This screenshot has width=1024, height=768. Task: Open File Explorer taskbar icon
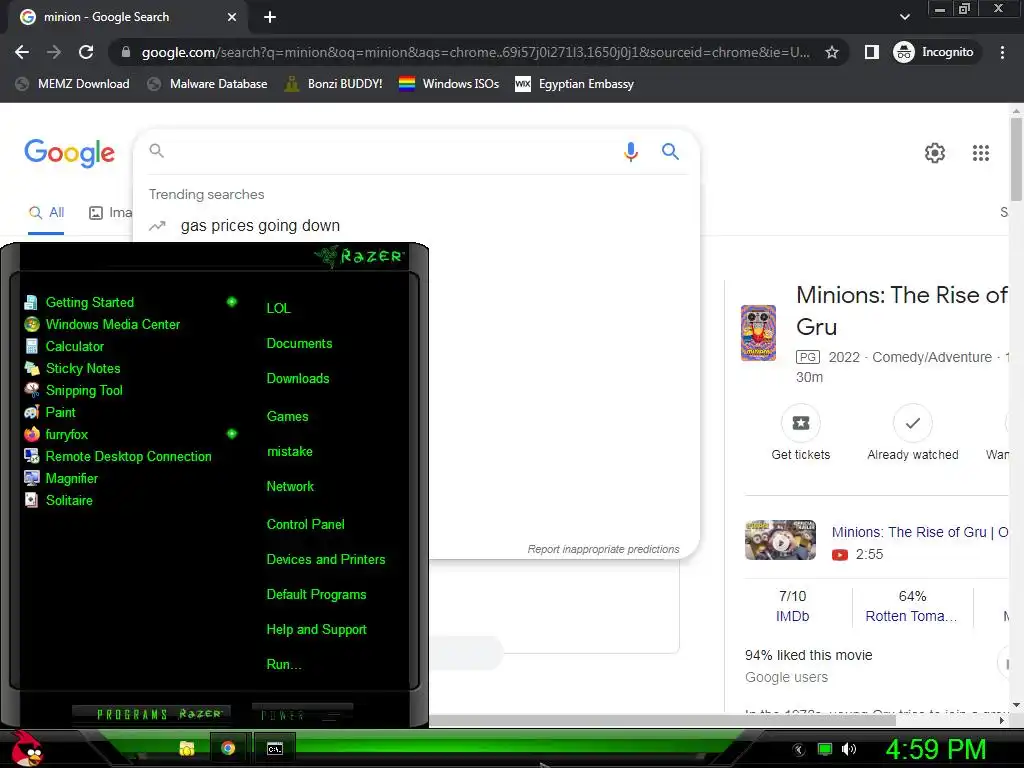(x=187, y=748)
